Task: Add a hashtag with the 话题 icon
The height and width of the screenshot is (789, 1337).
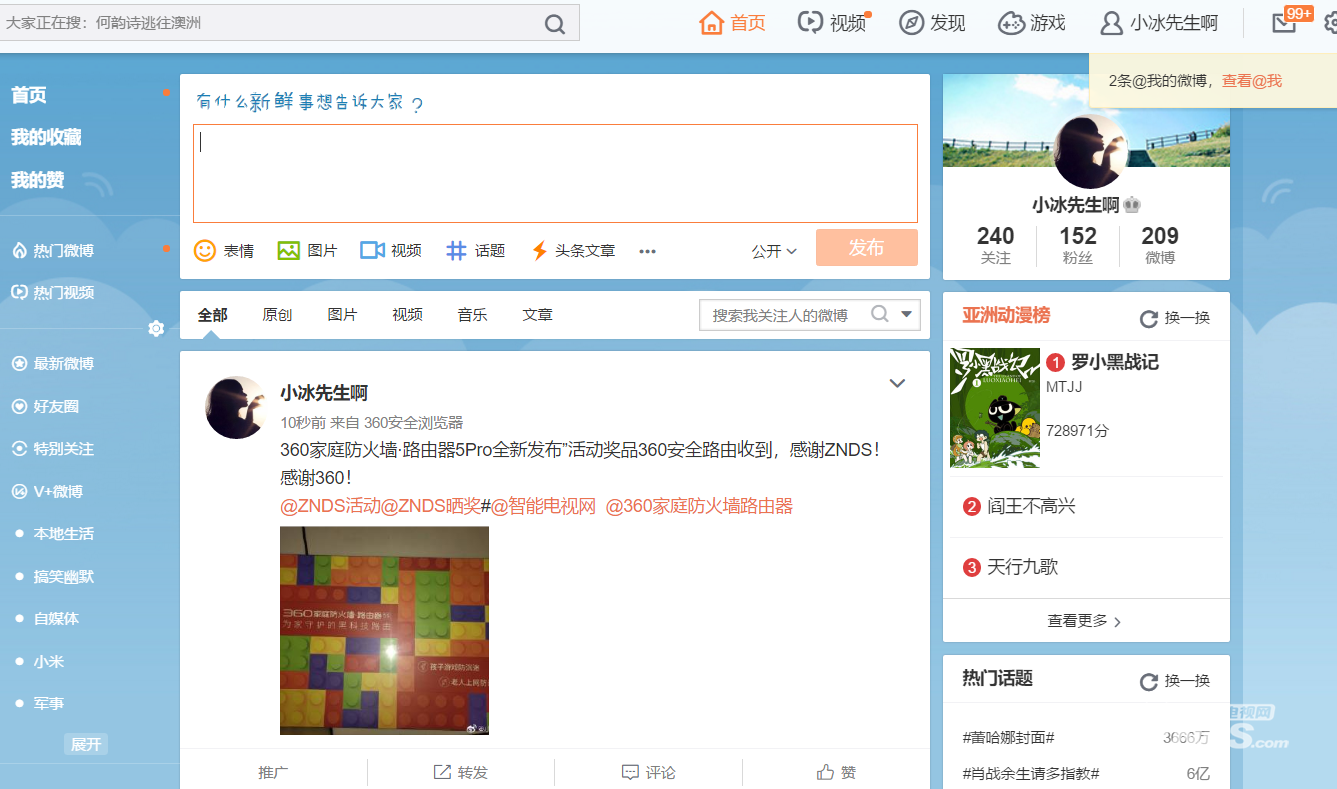Action: [x=456, y=250]
